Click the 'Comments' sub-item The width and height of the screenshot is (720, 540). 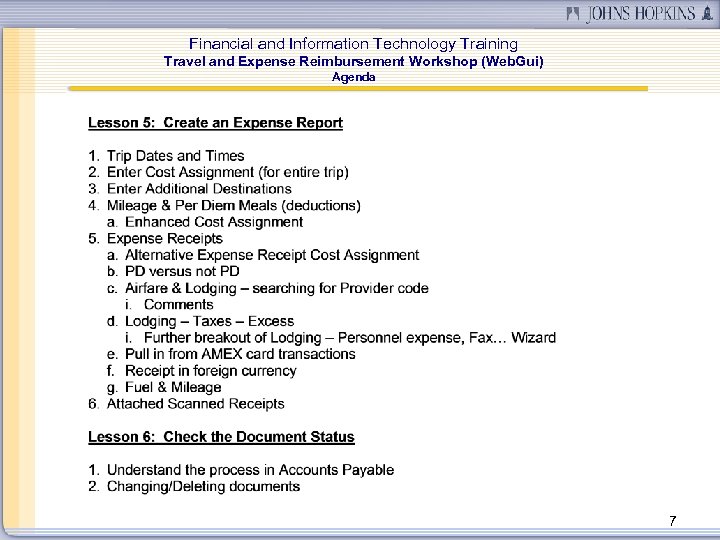[x=179, y=304]
